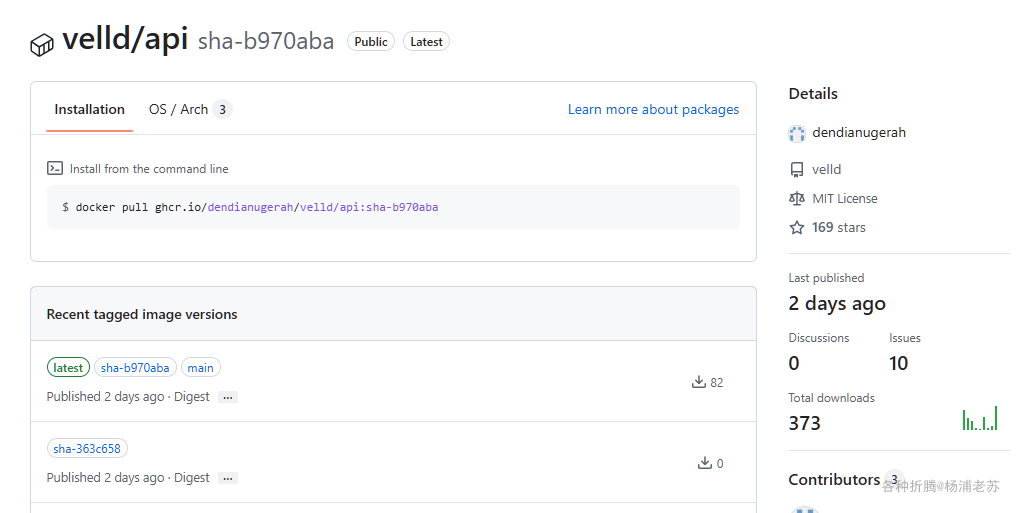Click the green latest tag badge
The image size is (1021, 513).
(68, 368)
